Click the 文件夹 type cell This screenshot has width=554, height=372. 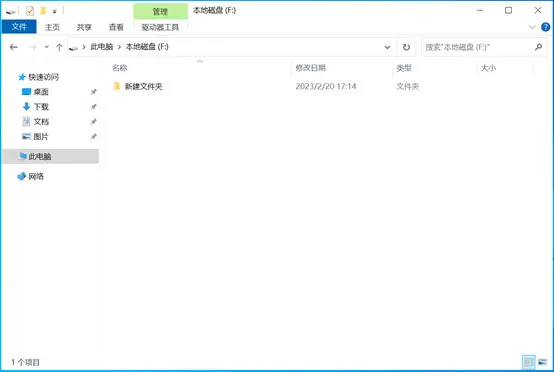pyautogui.click(x=407, y=86)
